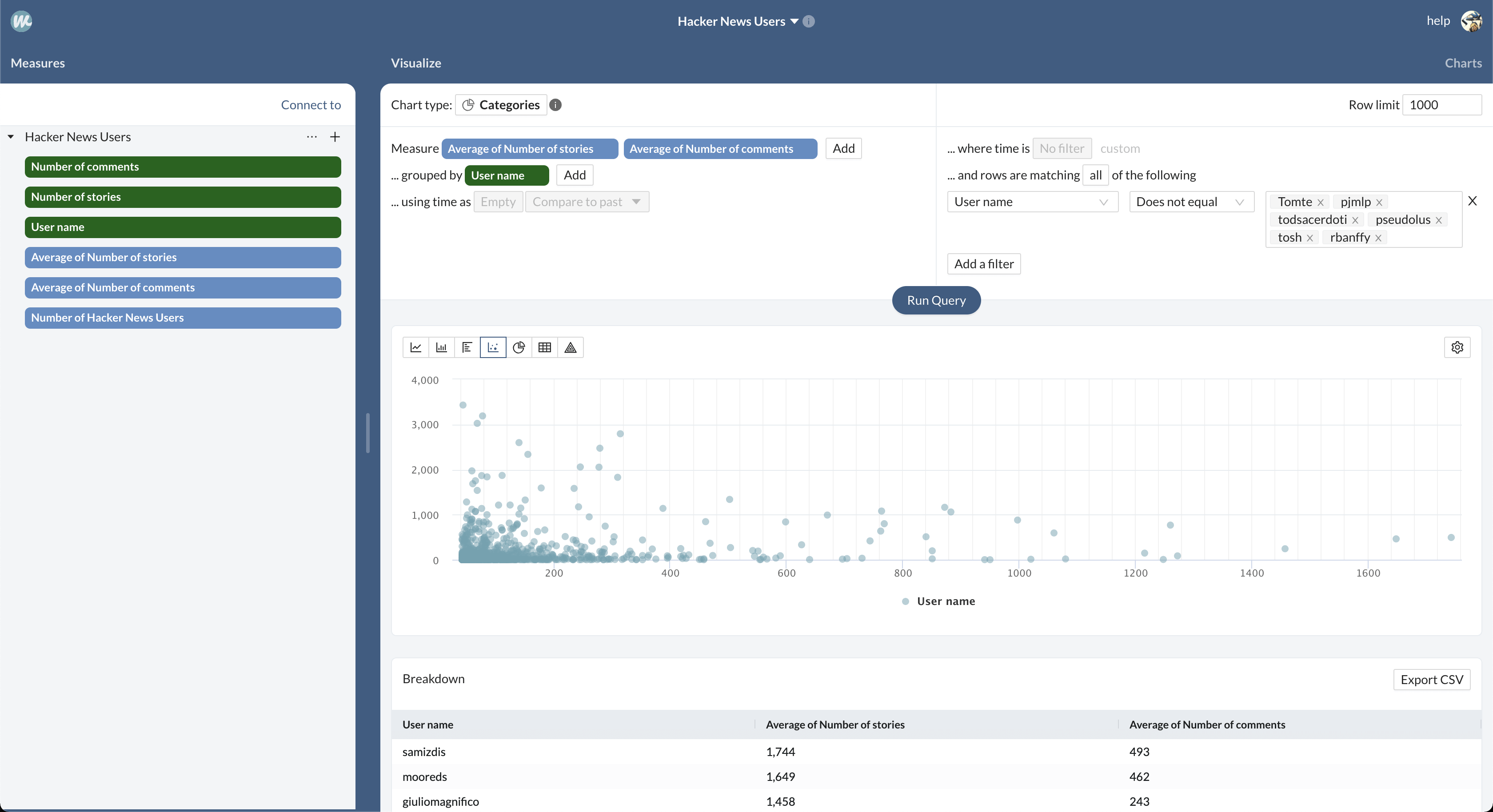Click the info icon next to Hacker News Users title
This screenshot has height=812, width=1493.
[809, 21]
